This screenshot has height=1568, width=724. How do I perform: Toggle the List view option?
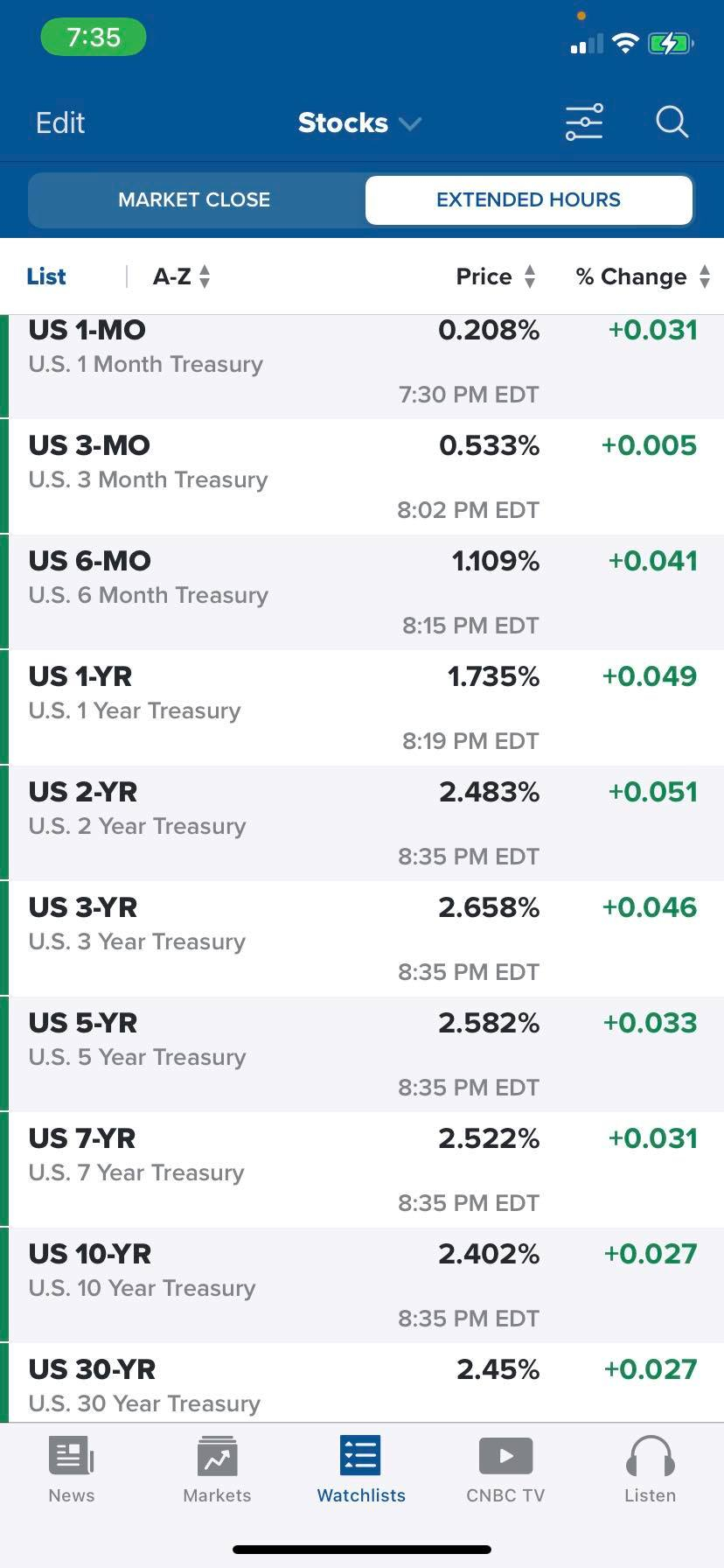(x=46, y=276)
